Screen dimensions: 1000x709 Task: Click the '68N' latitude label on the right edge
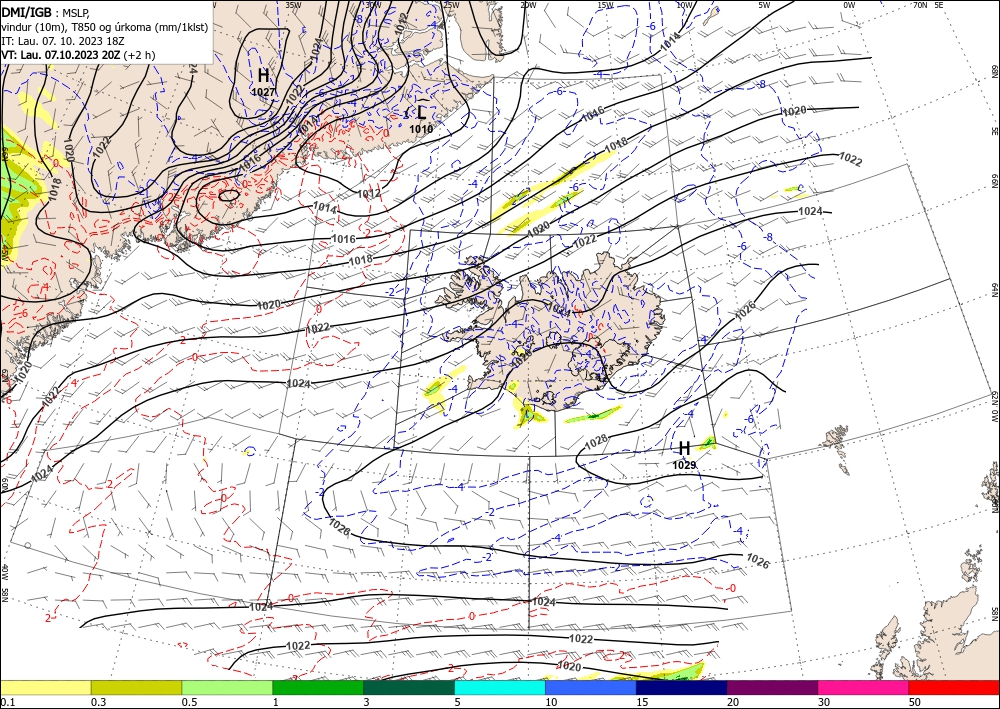click(995, 71)
